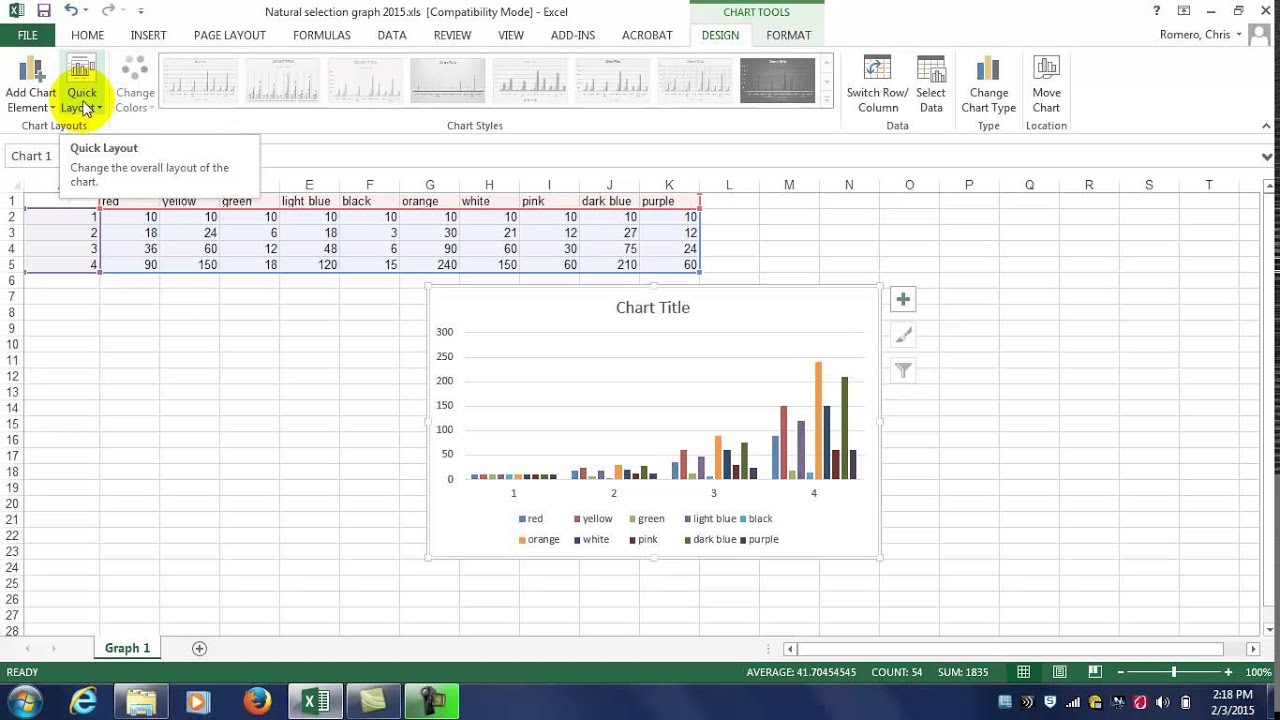Click the light blue header cell
The image size is (1280, 720).
point(309,201)
